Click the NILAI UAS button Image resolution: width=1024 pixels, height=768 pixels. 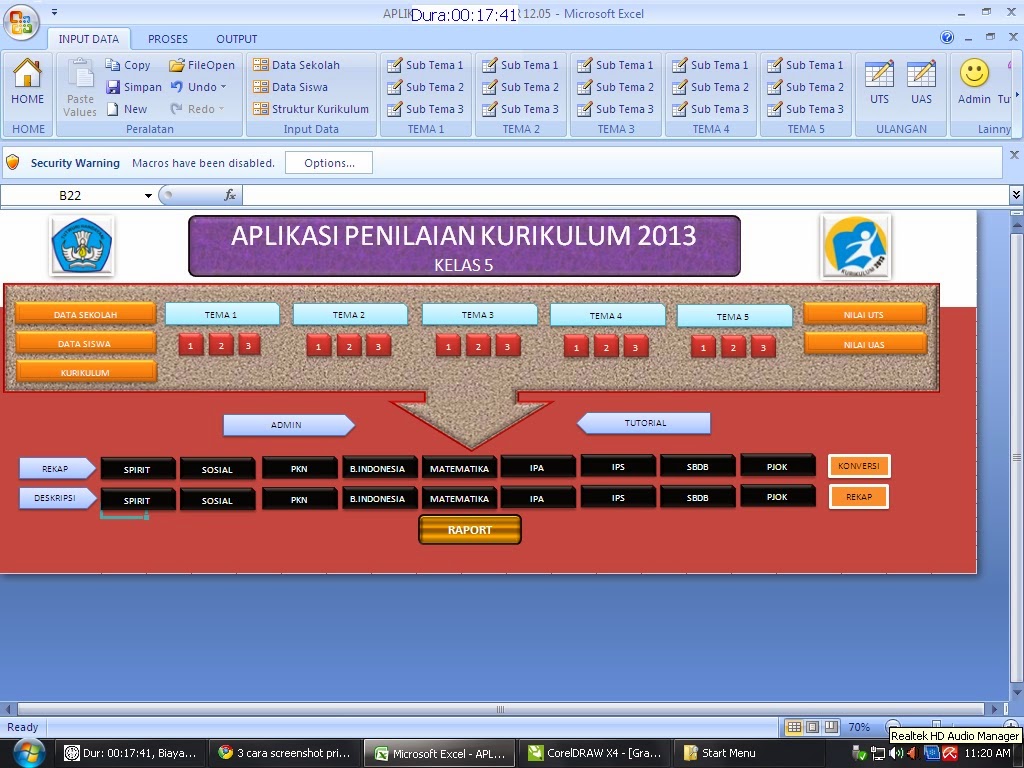[x=865, y=344]
